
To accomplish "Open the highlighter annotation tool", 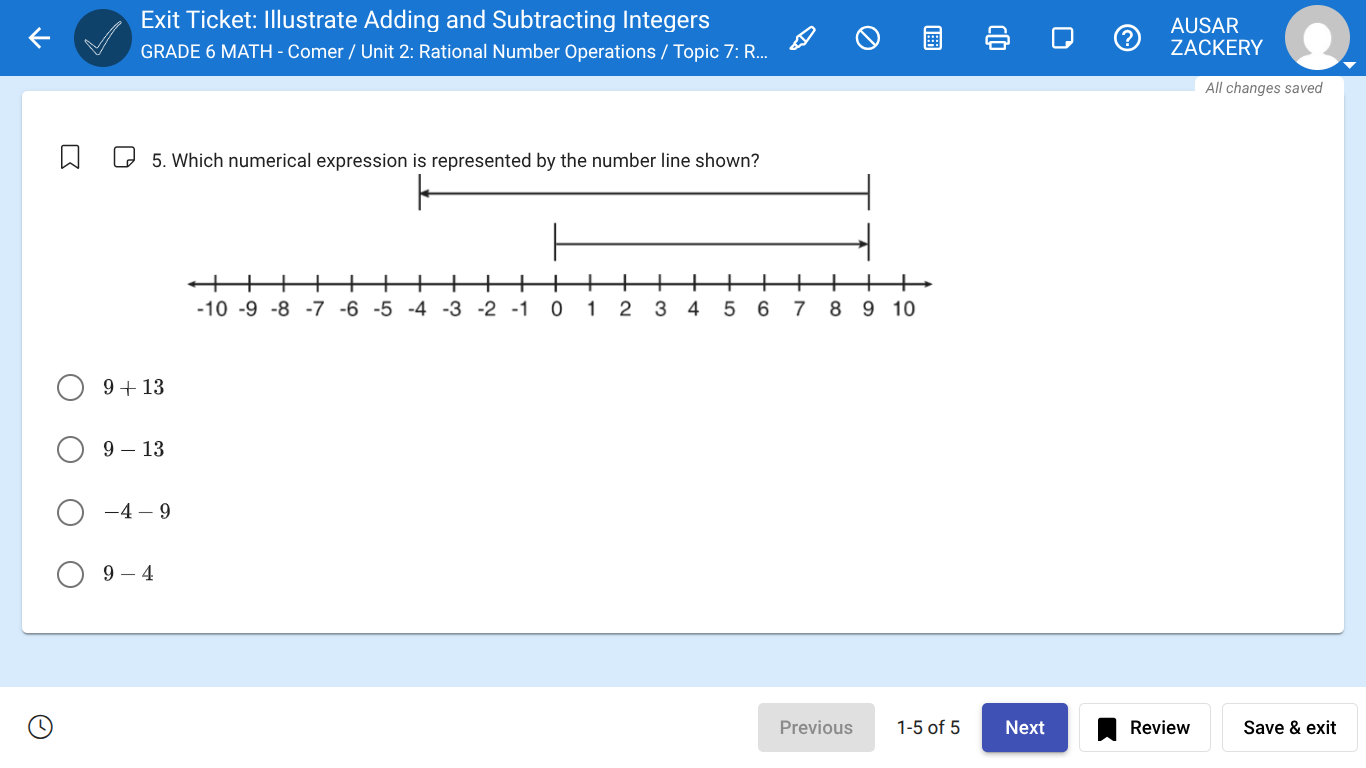I will [x=802, y=37].
